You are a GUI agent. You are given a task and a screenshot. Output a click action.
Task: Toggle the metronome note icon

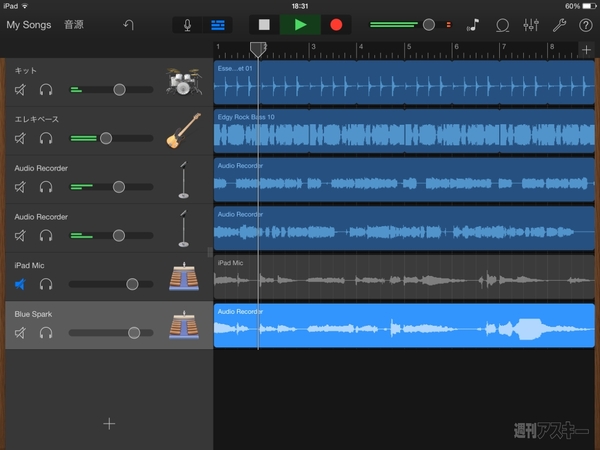tap(473, 24)
